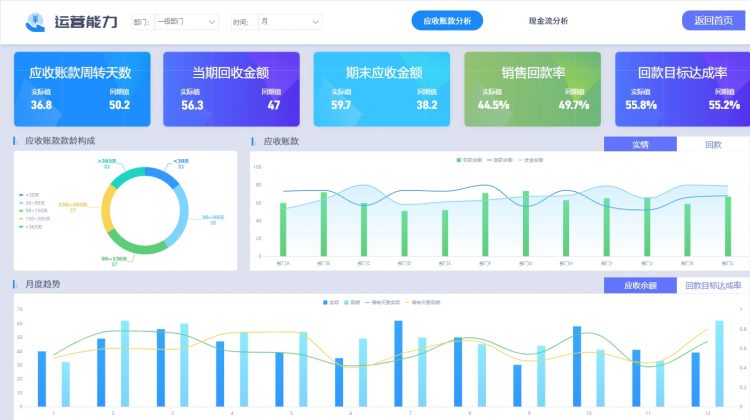The height and width of the screenshot is (420, 750).
Task: Click the 返回首页 button
Action: pos(713,21)
